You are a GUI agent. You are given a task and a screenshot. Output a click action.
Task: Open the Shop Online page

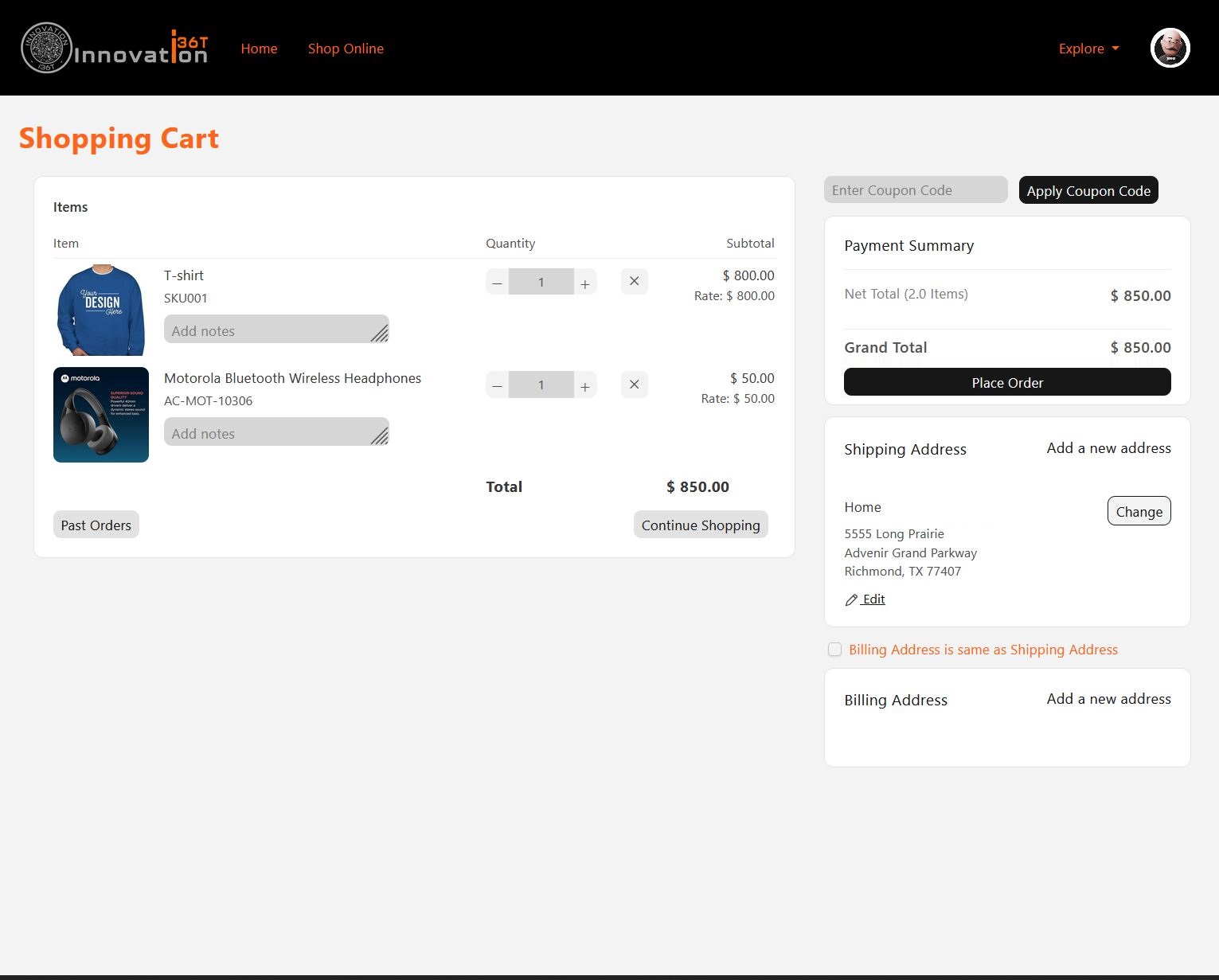tap(346, 49)
